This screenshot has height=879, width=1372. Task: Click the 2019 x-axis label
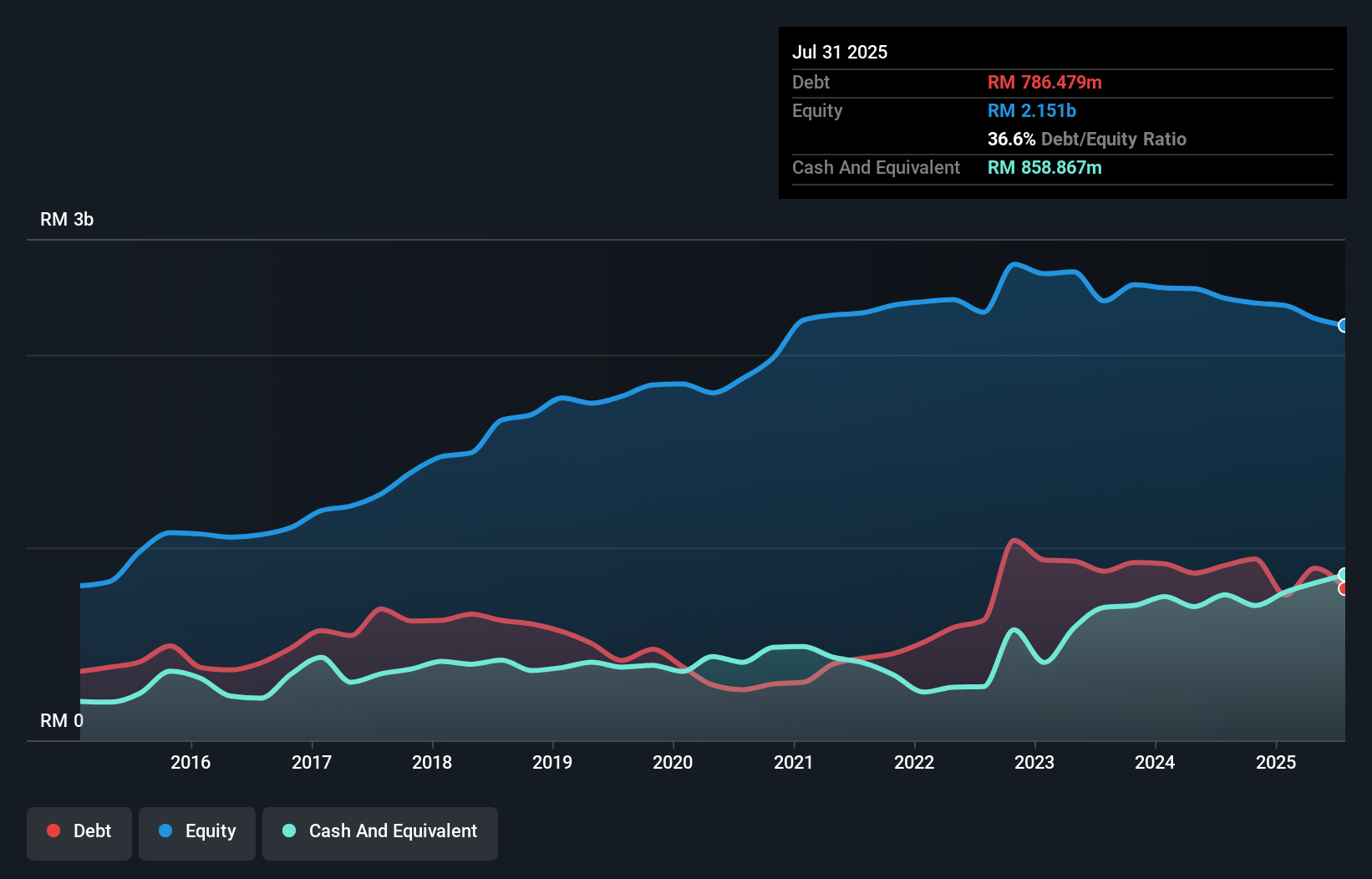(x=552, y=762)
